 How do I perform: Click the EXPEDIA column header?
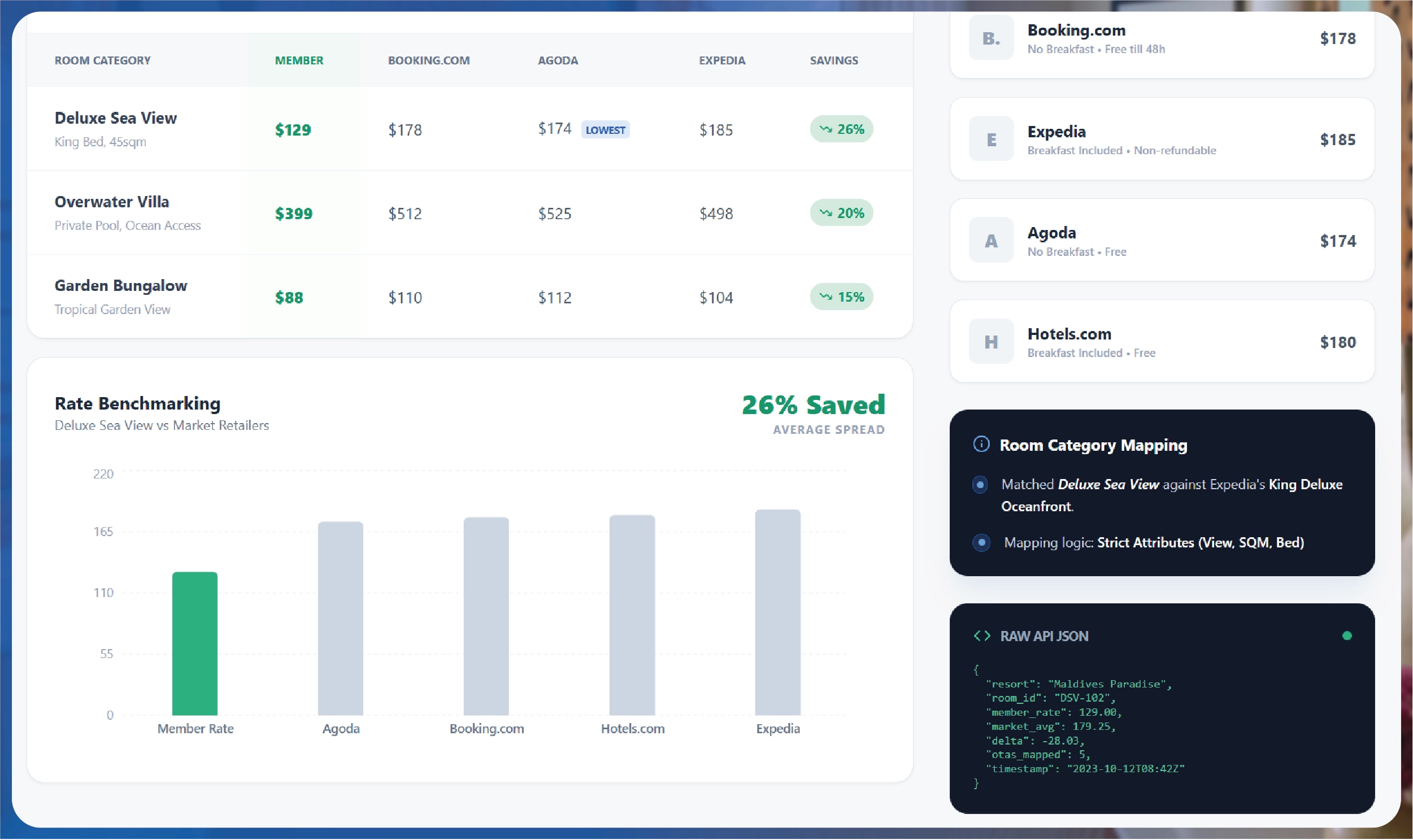tap(722, 60)
